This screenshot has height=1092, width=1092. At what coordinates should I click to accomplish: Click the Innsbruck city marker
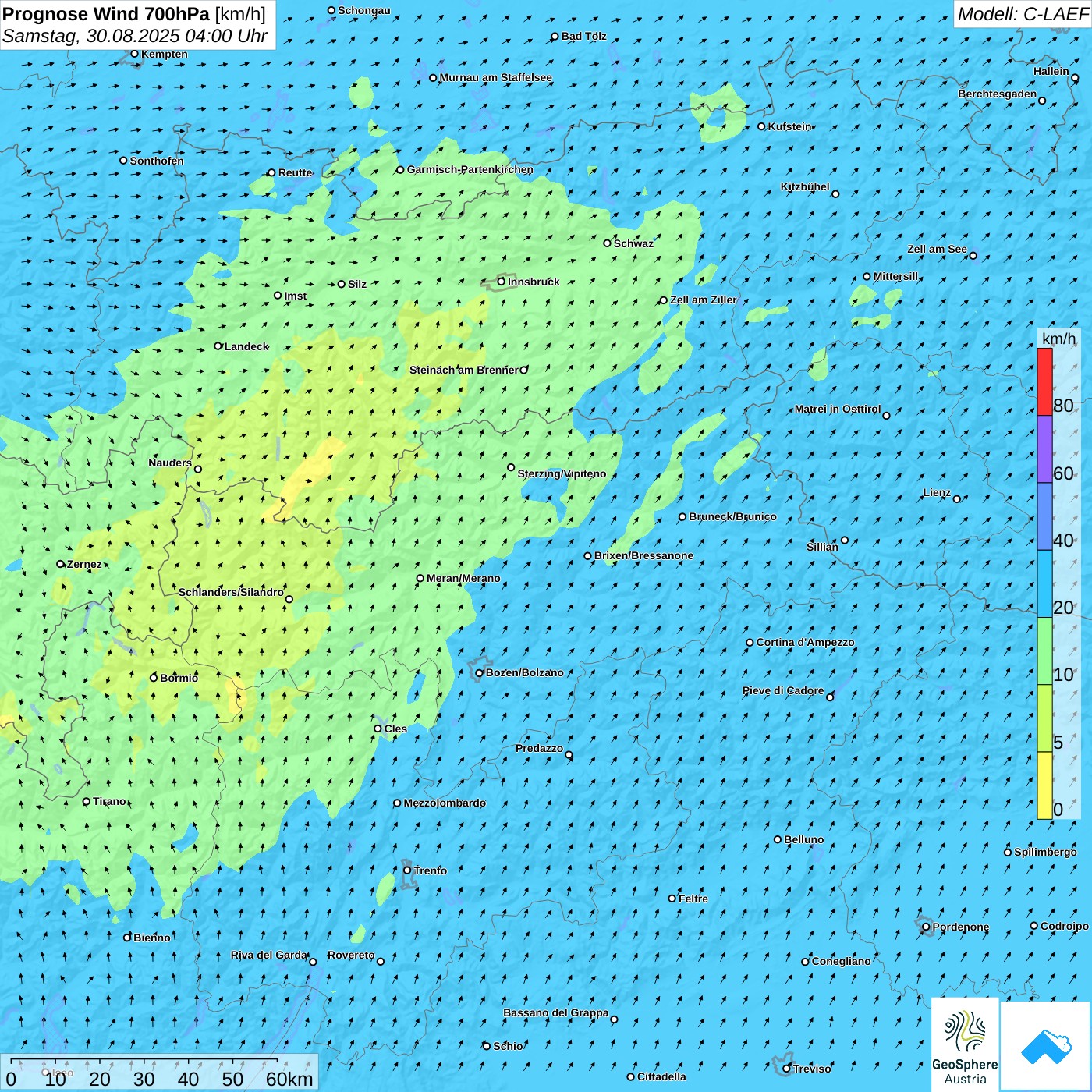[502, 282]
